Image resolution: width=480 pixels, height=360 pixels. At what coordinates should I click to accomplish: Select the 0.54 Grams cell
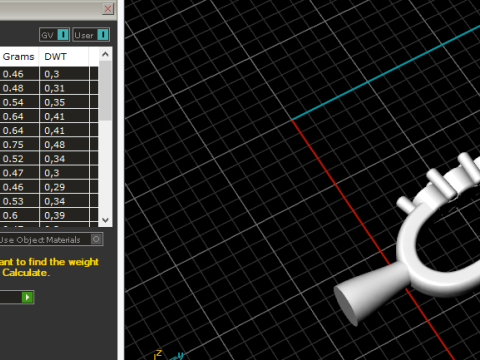click(19, 102)
